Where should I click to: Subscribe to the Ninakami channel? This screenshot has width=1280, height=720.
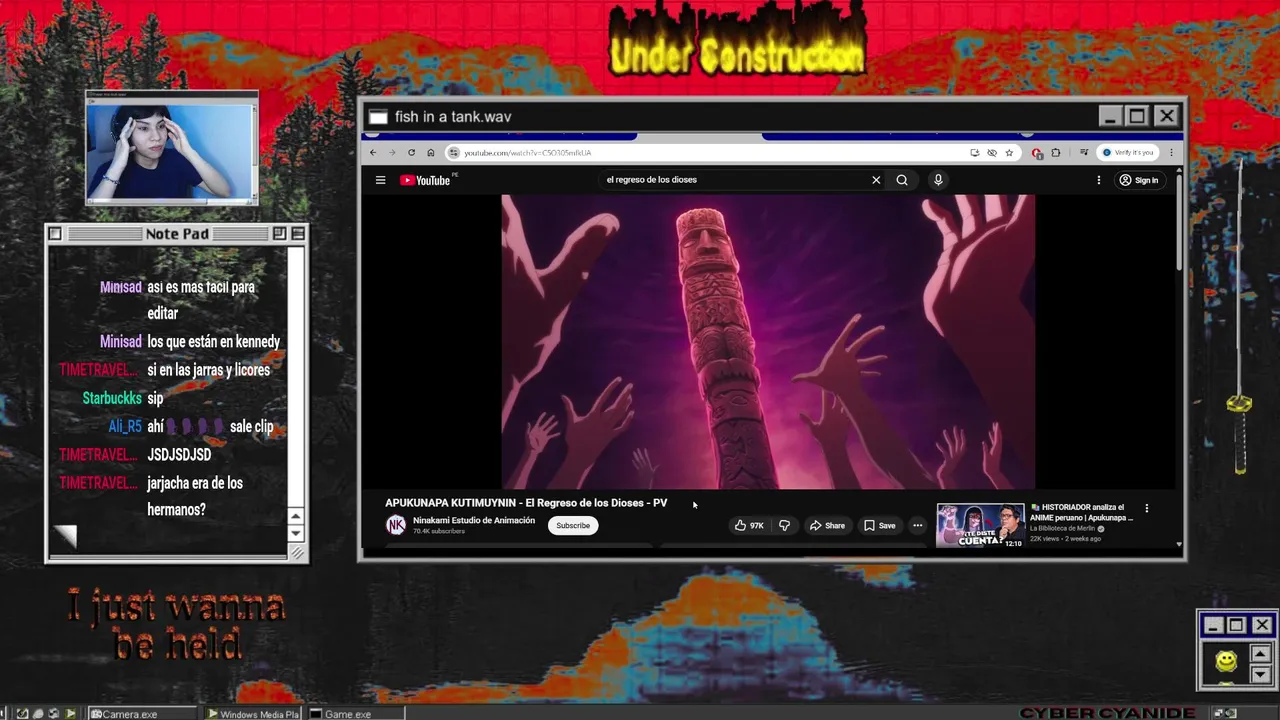point(573,525)
